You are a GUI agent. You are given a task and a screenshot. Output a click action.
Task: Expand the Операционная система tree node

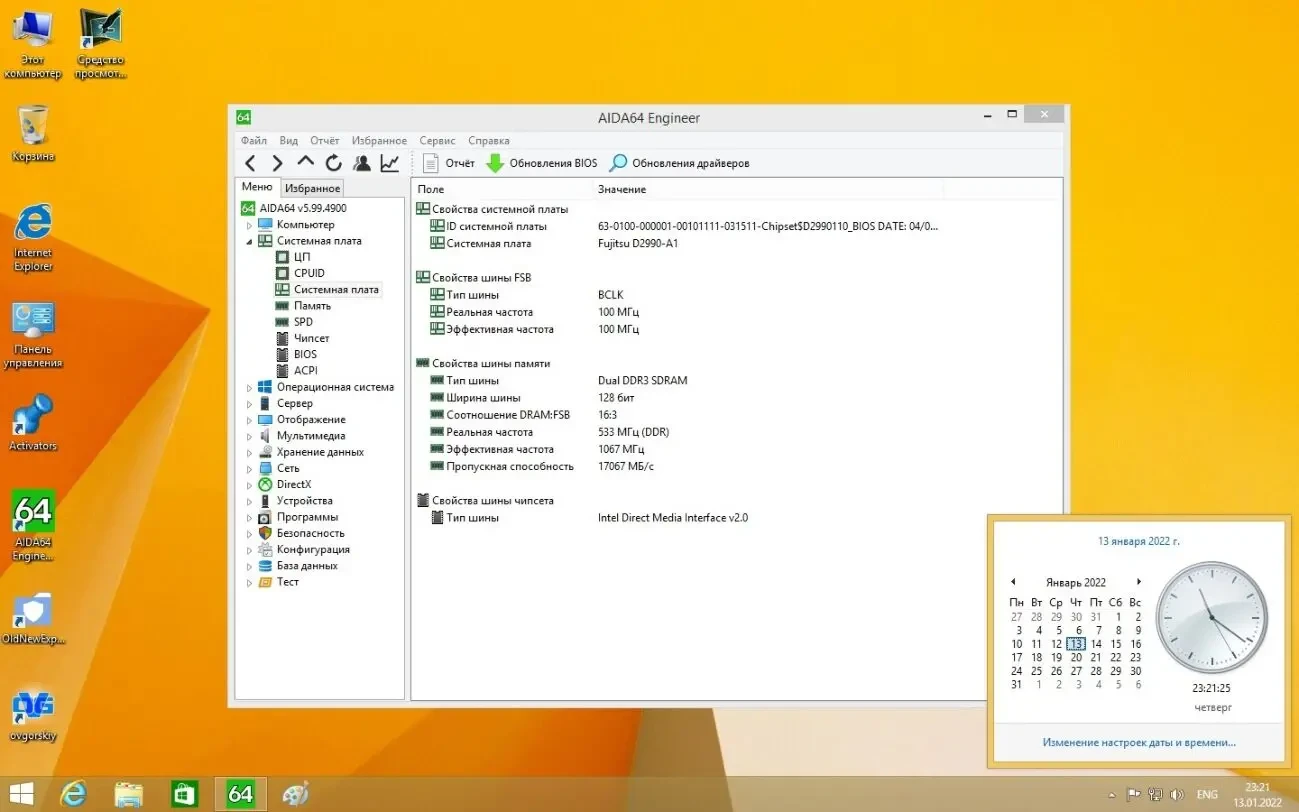252,387
